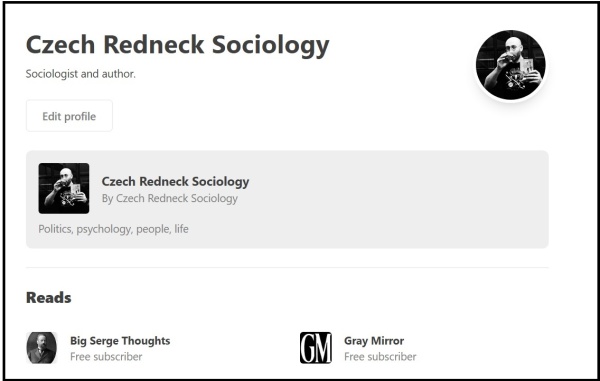Click the By Czech Redneck Sociology byline
Image resolution: width=600 pixels, height=381 pixels.
pos(170,198)
